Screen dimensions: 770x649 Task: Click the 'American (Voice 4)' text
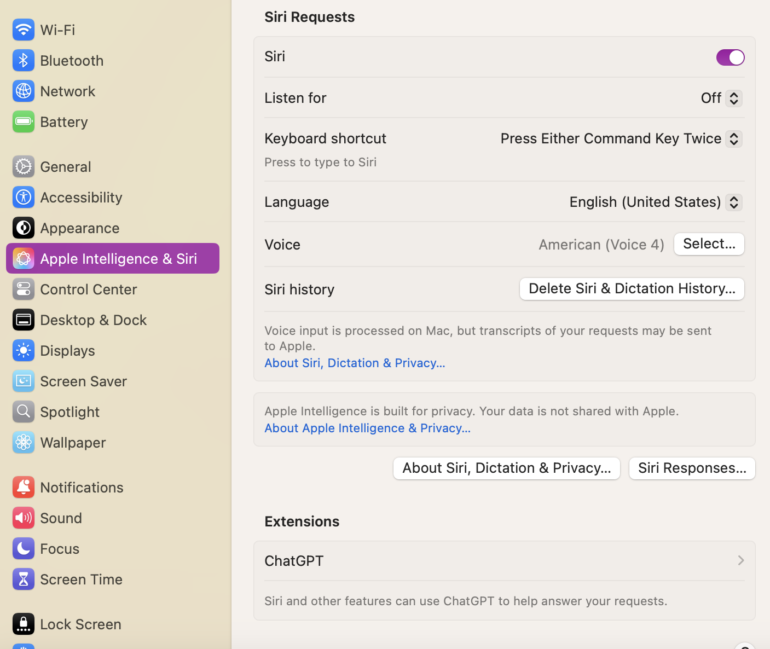[601, 244]
